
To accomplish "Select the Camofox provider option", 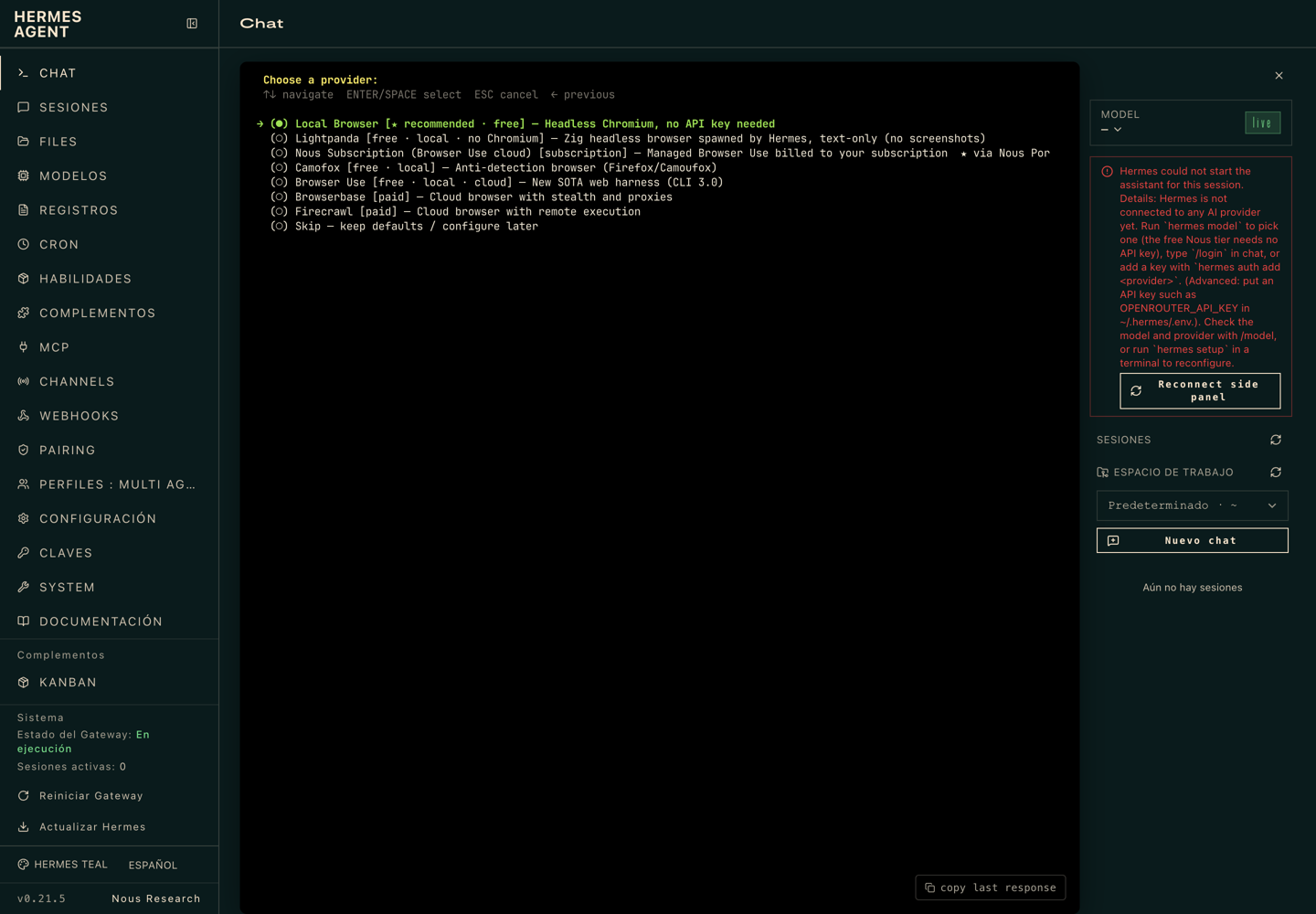I will [x=493, y=168].
